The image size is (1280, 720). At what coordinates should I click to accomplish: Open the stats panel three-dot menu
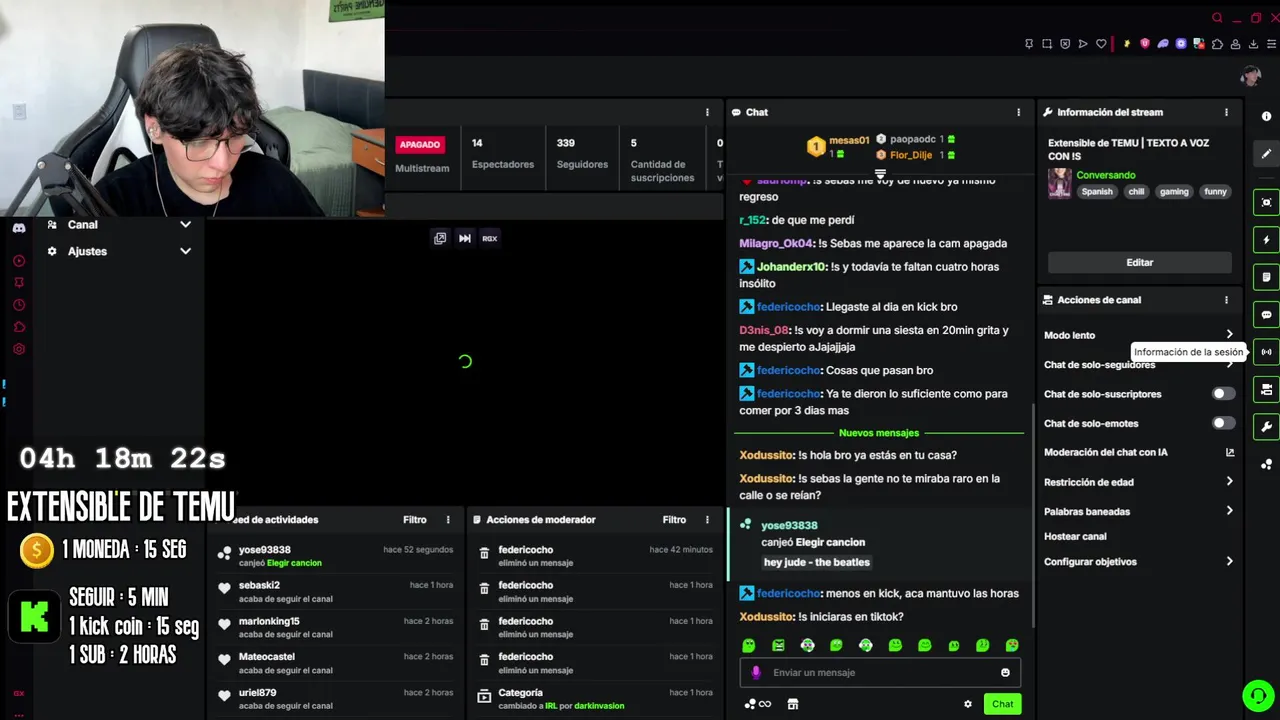[x=707, y=112]
